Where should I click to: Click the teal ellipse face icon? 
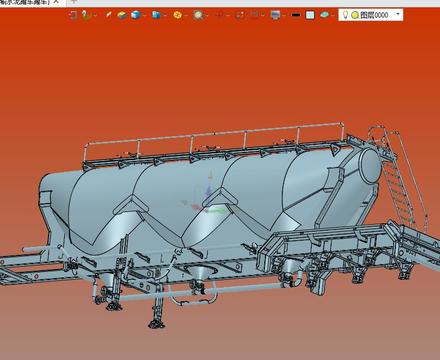(324, 15)
